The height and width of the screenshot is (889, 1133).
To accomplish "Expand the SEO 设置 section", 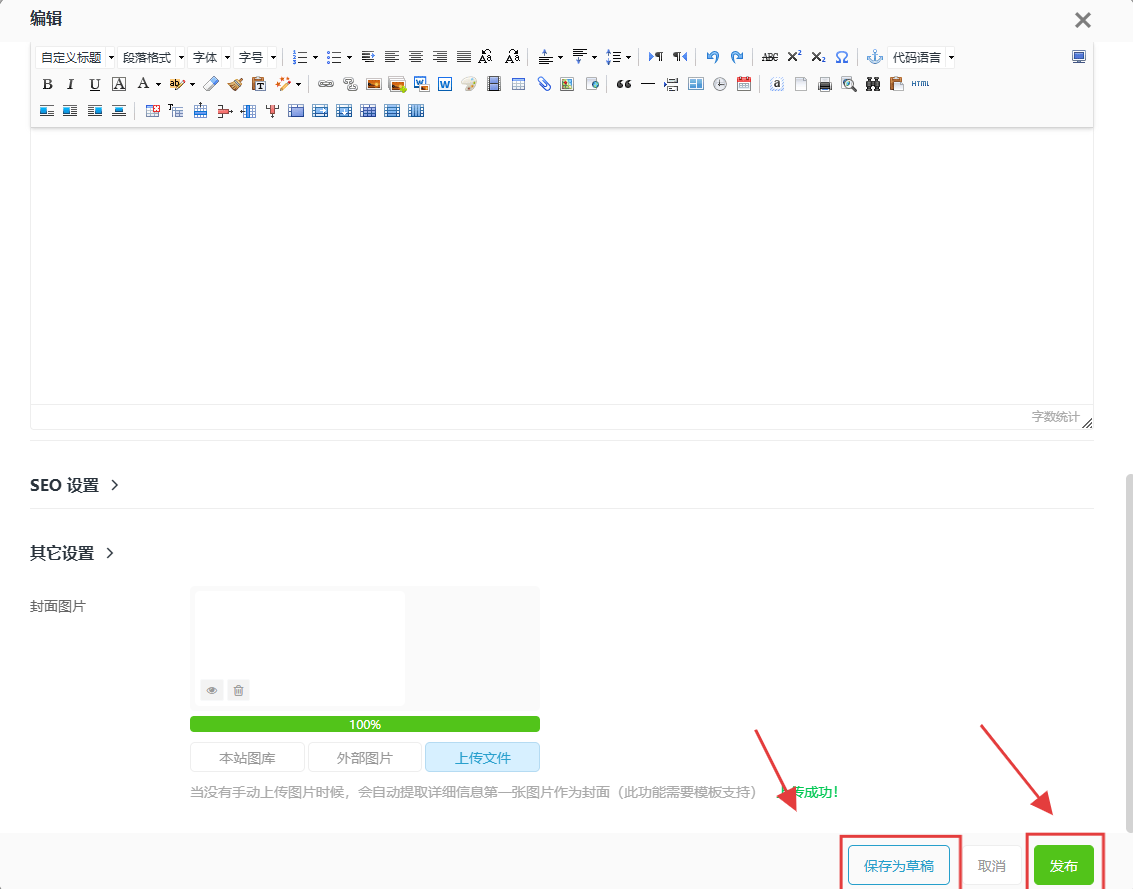I will tap(75, 485).
